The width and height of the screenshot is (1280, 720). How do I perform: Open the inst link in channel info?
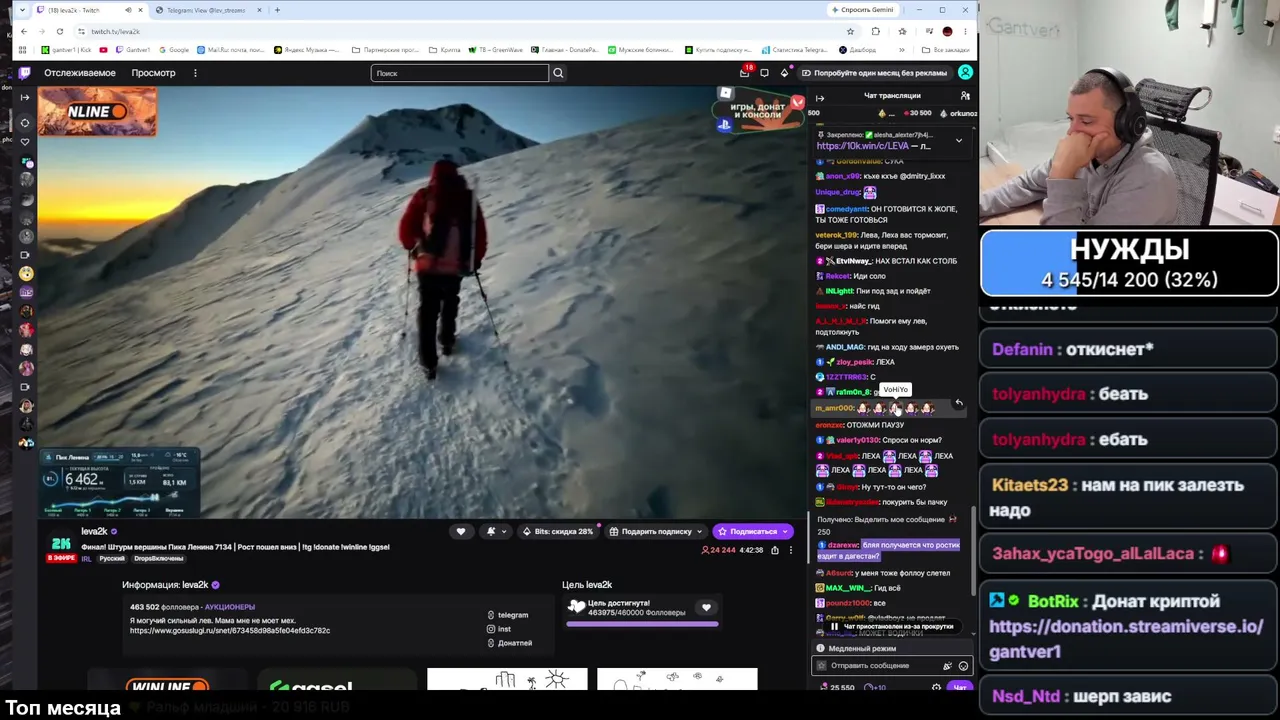click(499, 629)
